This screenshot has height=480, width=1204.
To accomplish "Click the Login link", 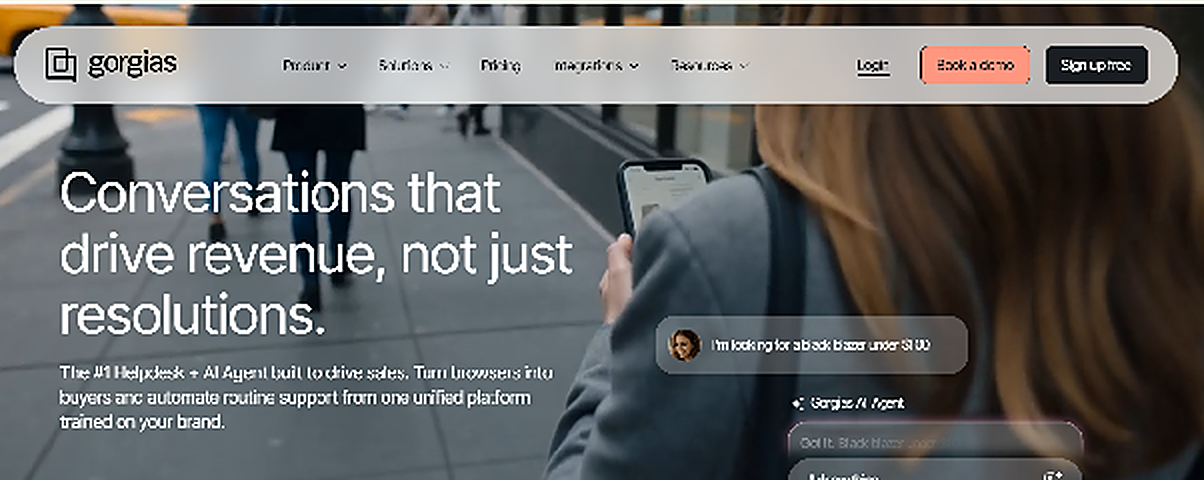I will click(x=872, y=65).
